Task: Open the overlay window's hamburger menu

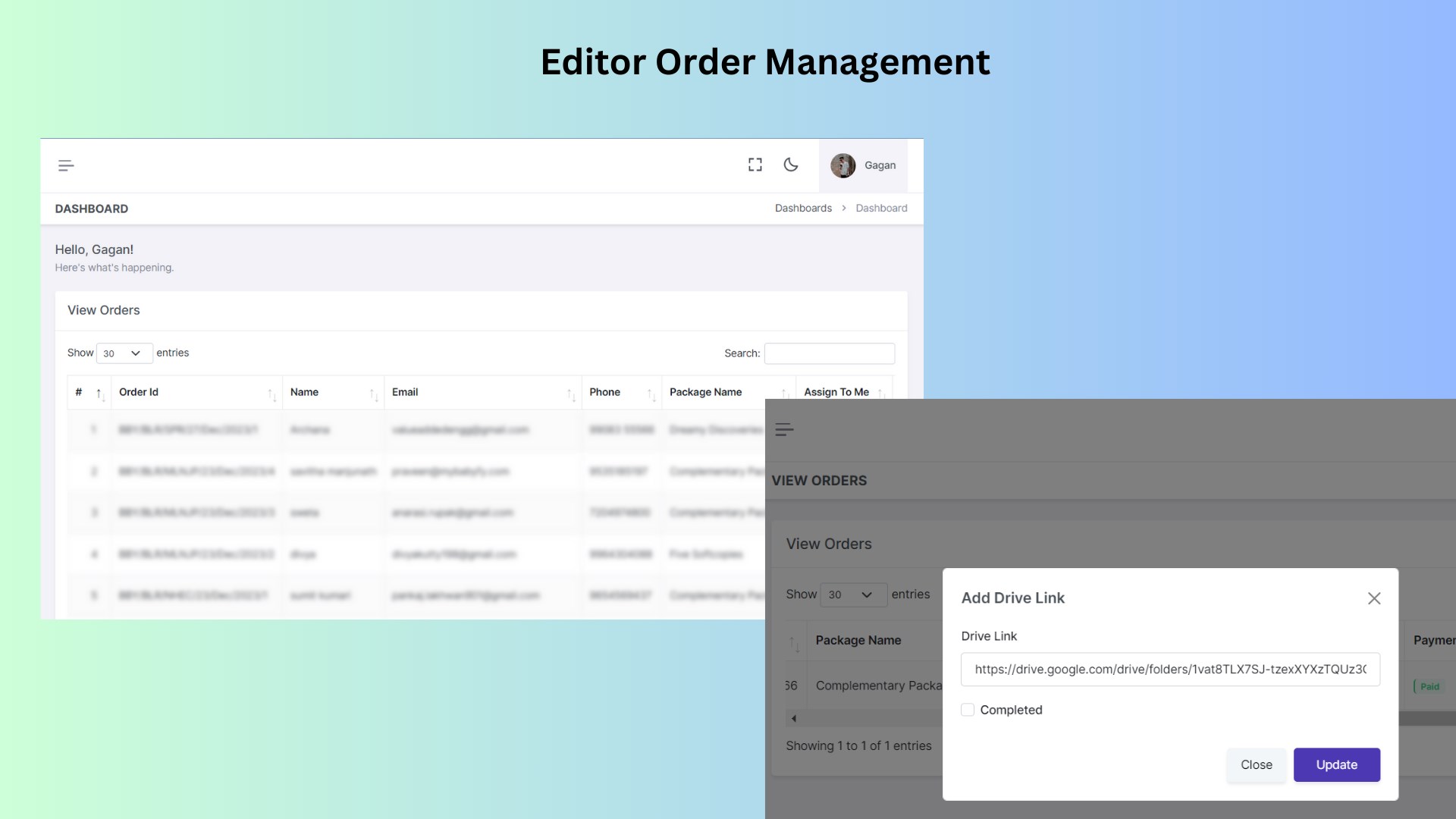Action: click(x=785, y=430)
